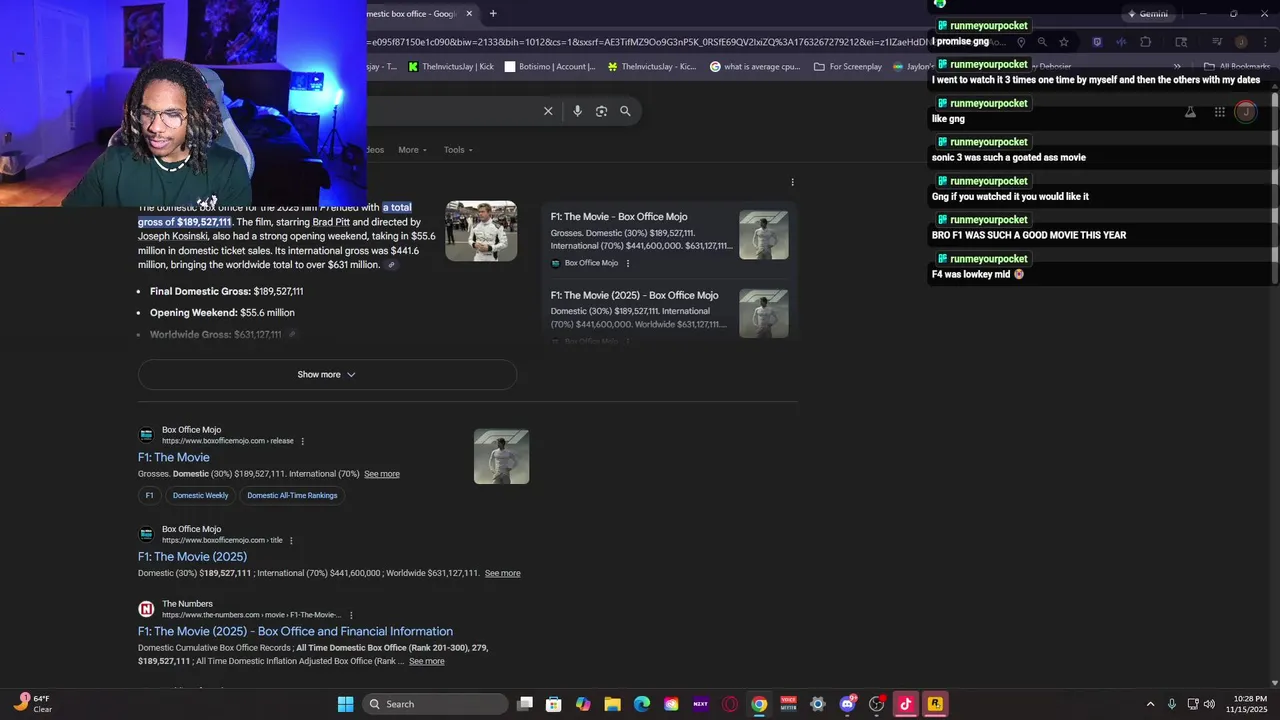Open the AI overview three-dot options
Viewport: 1280px width, 720px height.
point(792,182)
